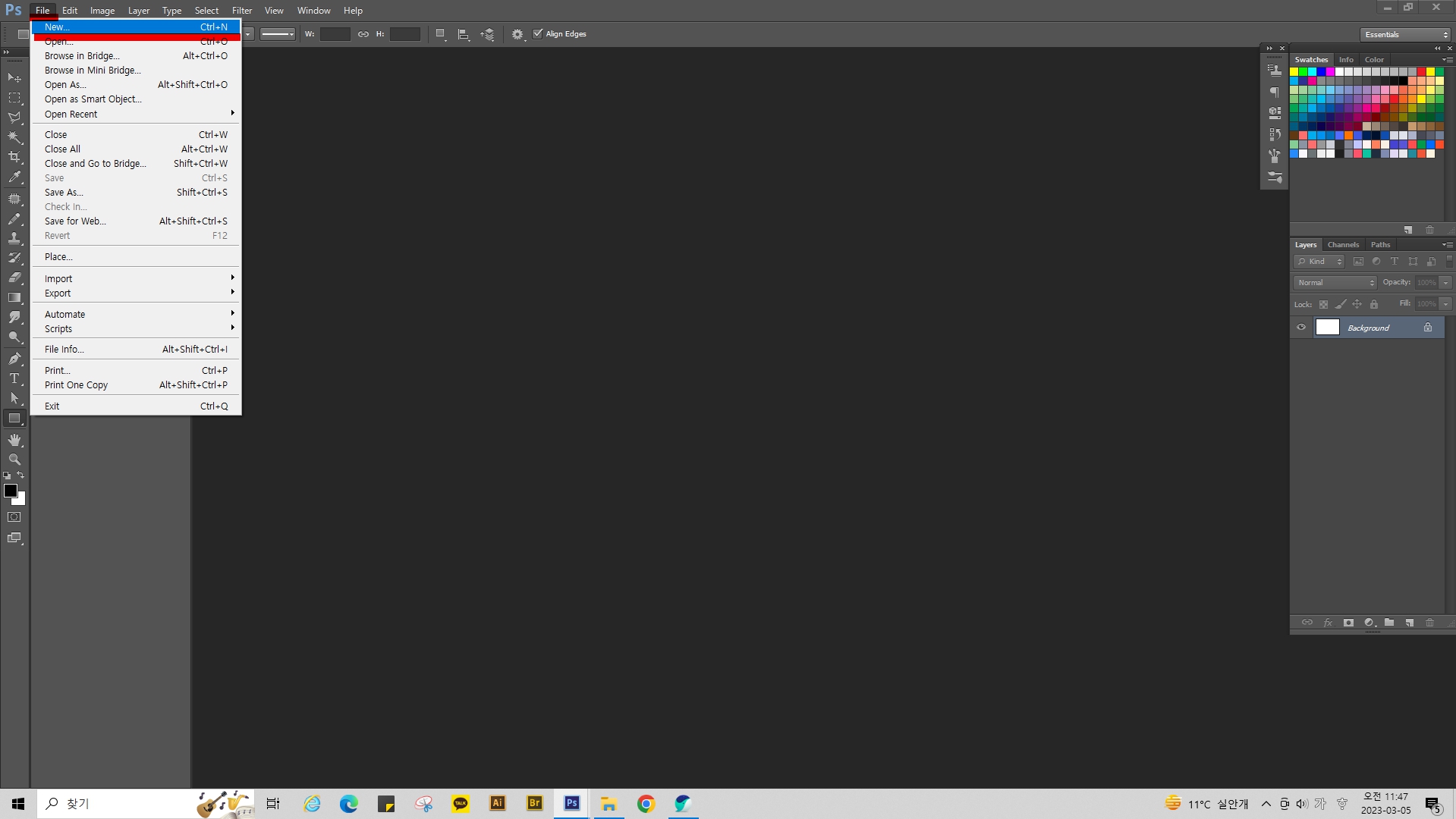This screenshot has height=819, width=1456.
Task: Open the Opacity slider dropdown arrow
Action: pyautogui.click(x=1446, y=282)
